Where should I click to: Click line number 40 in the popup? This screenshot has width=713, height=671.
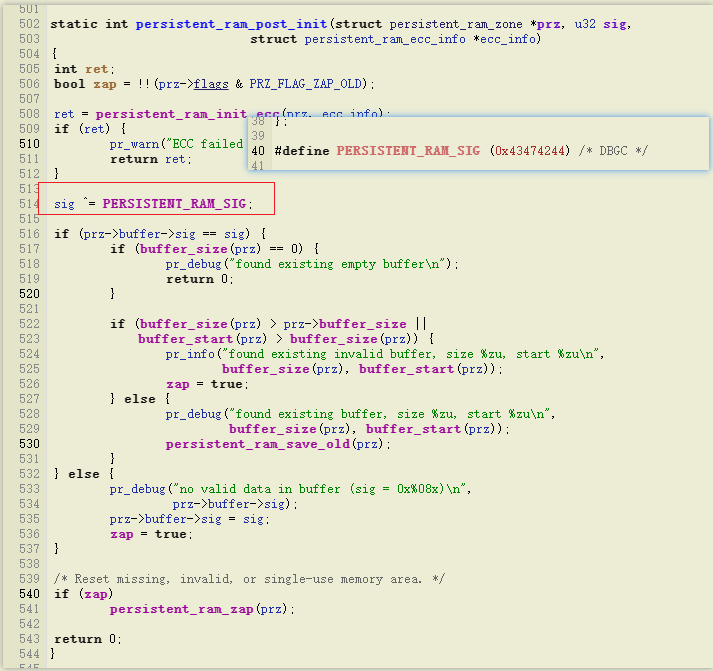tap(258, 151)
